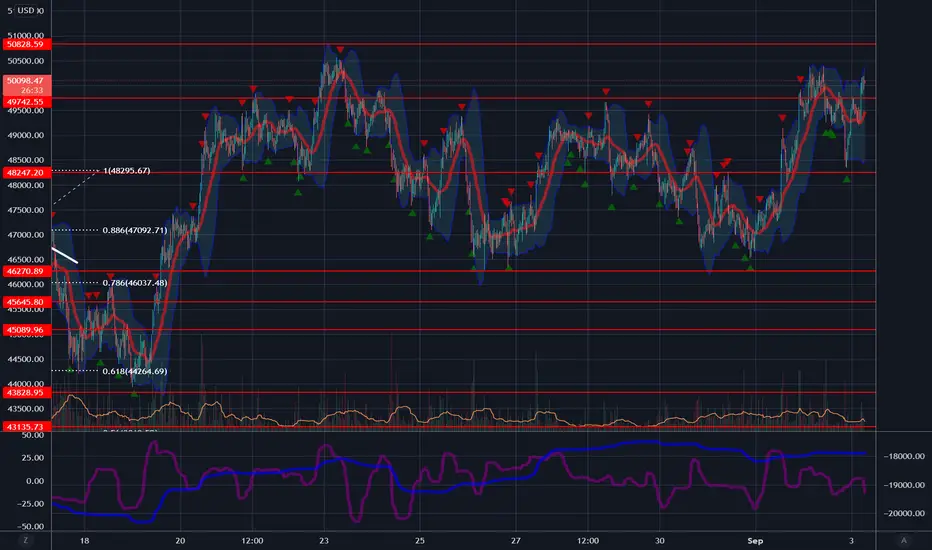Click the 50828.59 price line label
932x550 pixels.
click(27, 44)
